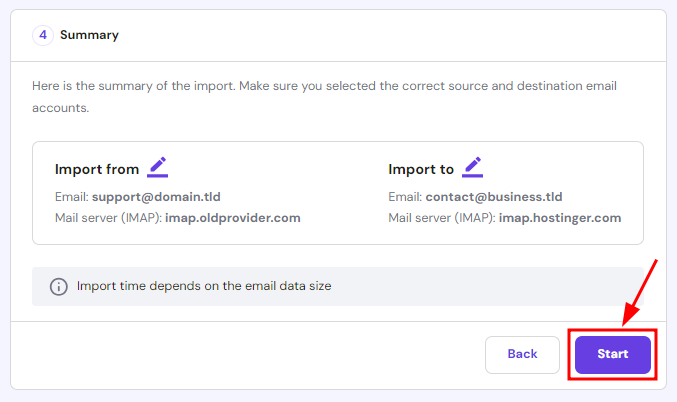
Task: Click the Import to heading text
Action: 421,169
